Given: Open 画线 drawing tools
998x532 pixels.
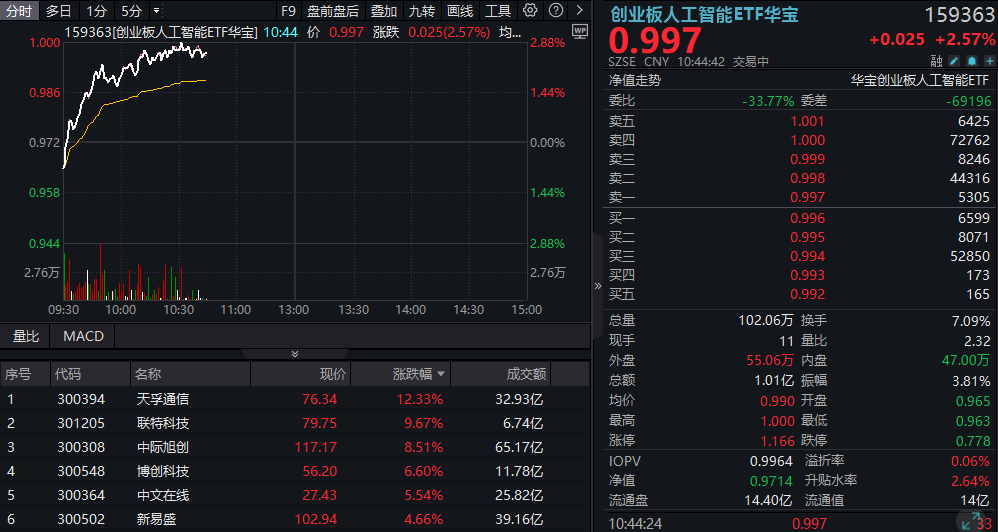Looking at the screenshot, I should click(460, 11).
